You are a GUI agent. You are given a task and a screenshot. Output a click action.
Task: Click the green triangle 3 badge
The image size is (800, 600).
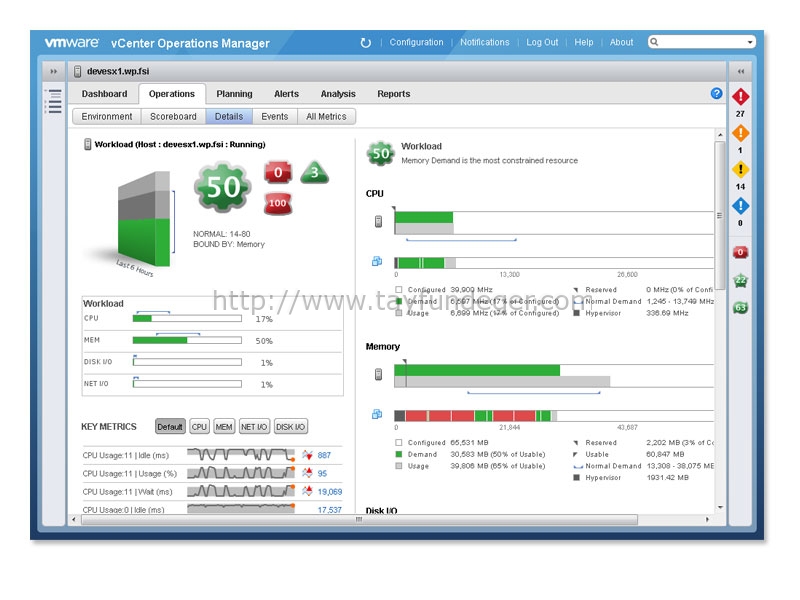314,172
